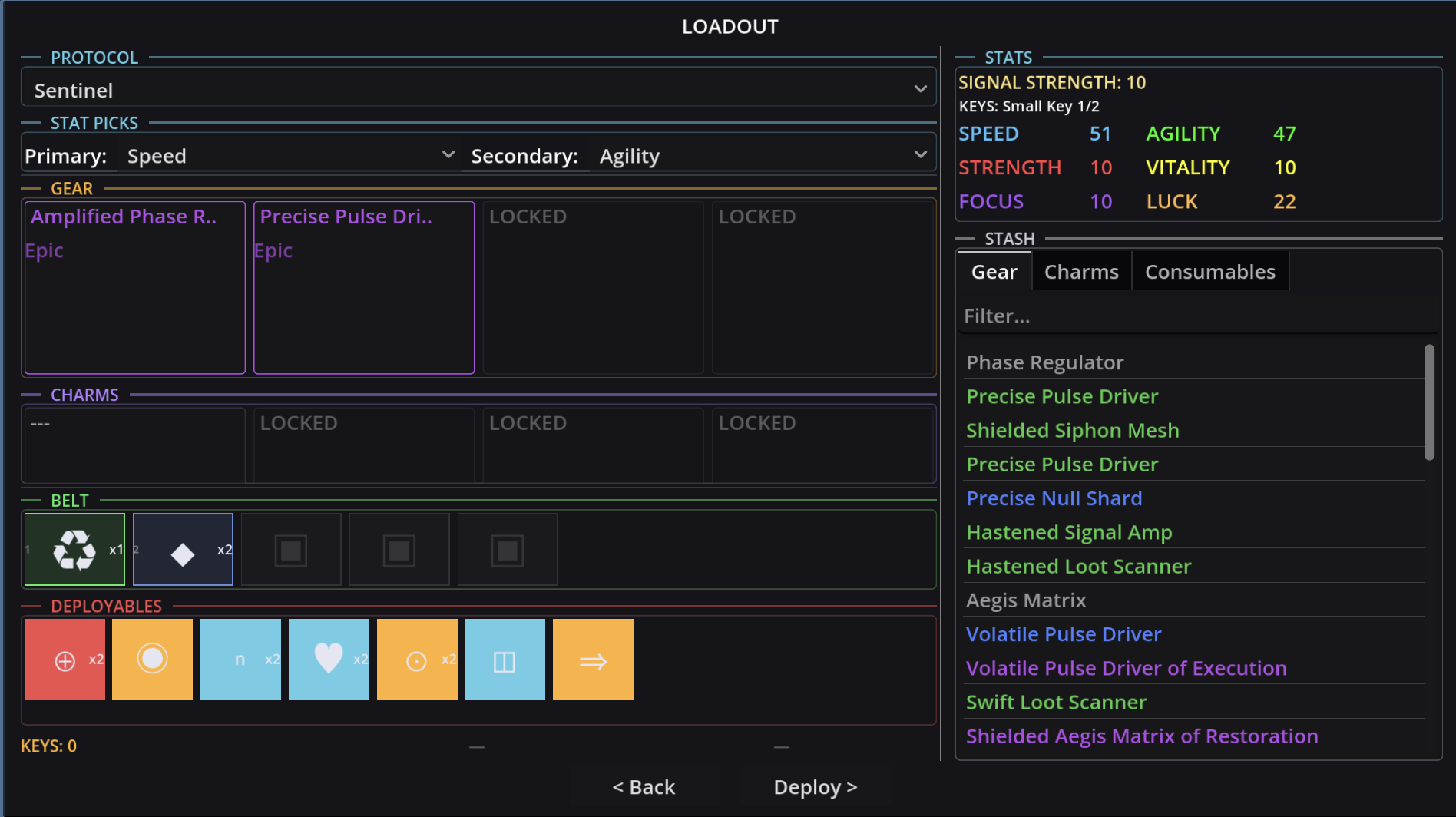
Task: Select the blue 'n' deployable
Action: pos(240,658)
